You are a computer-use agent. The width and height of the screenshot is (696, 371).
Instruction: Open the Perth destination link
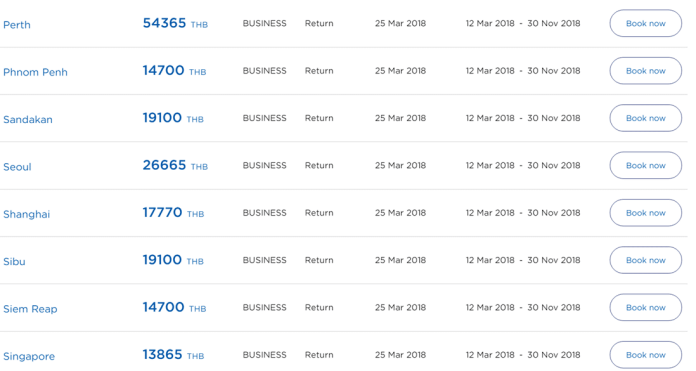(17, 25)
